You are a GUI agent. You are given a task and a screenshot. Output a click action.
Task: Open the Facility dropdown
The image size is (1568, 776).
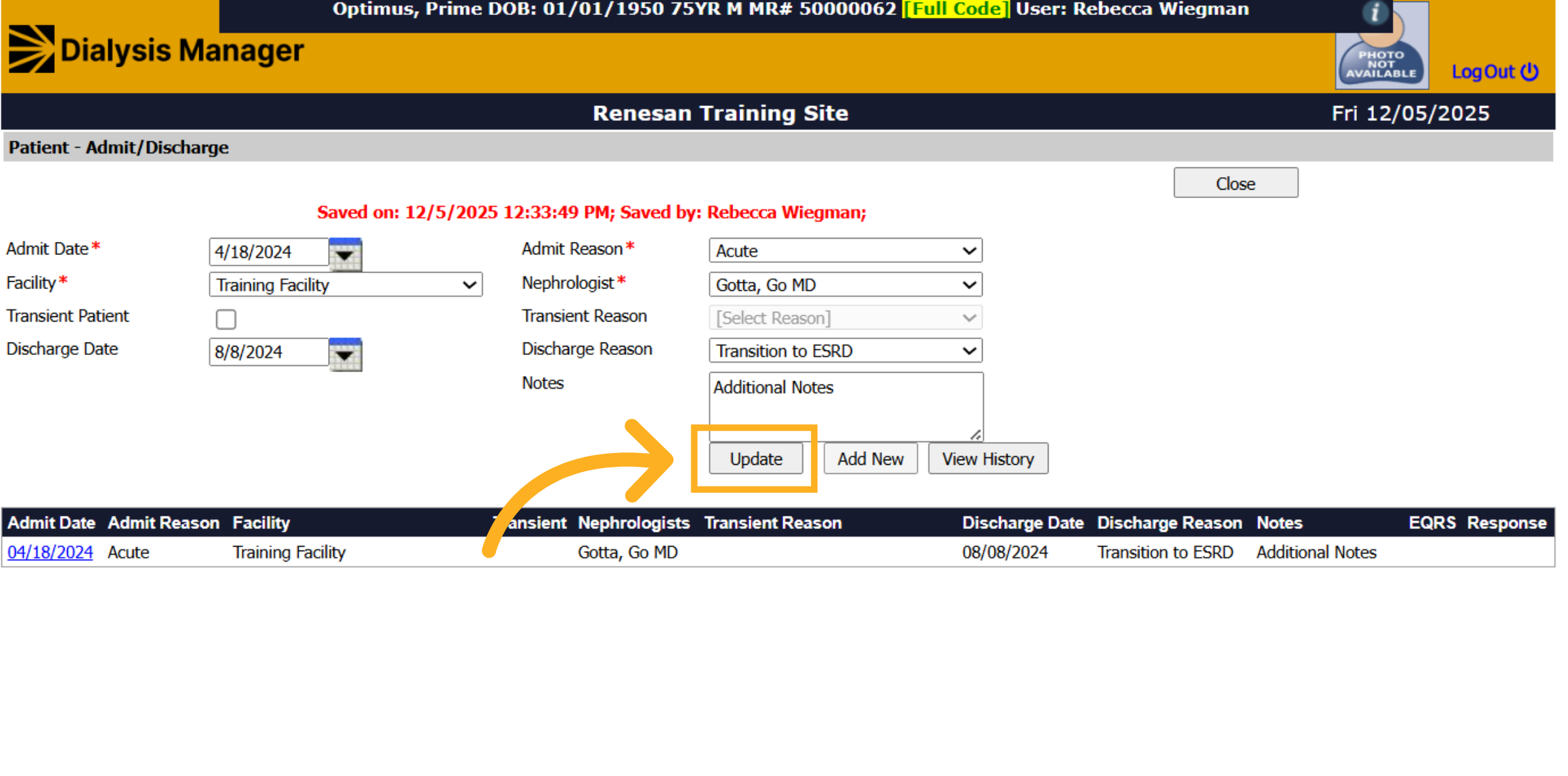coord(346,284)
